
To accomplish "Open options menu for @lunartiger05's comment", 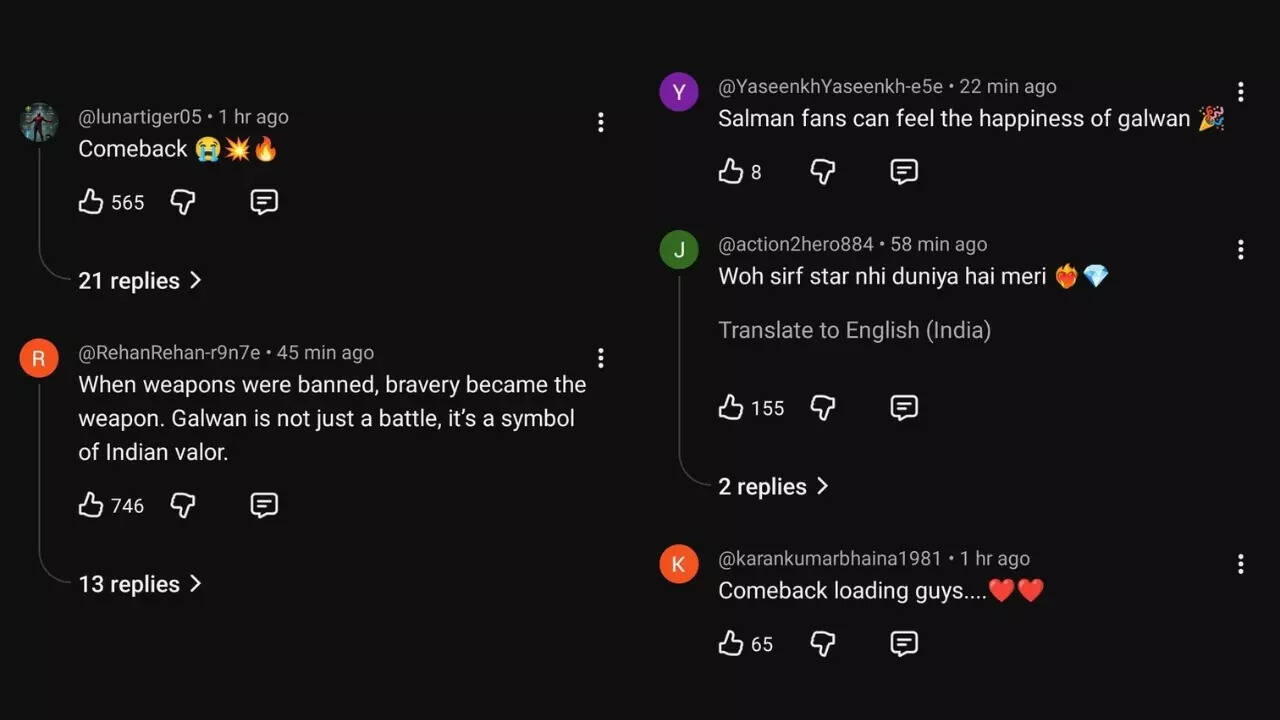I will 601,122.
